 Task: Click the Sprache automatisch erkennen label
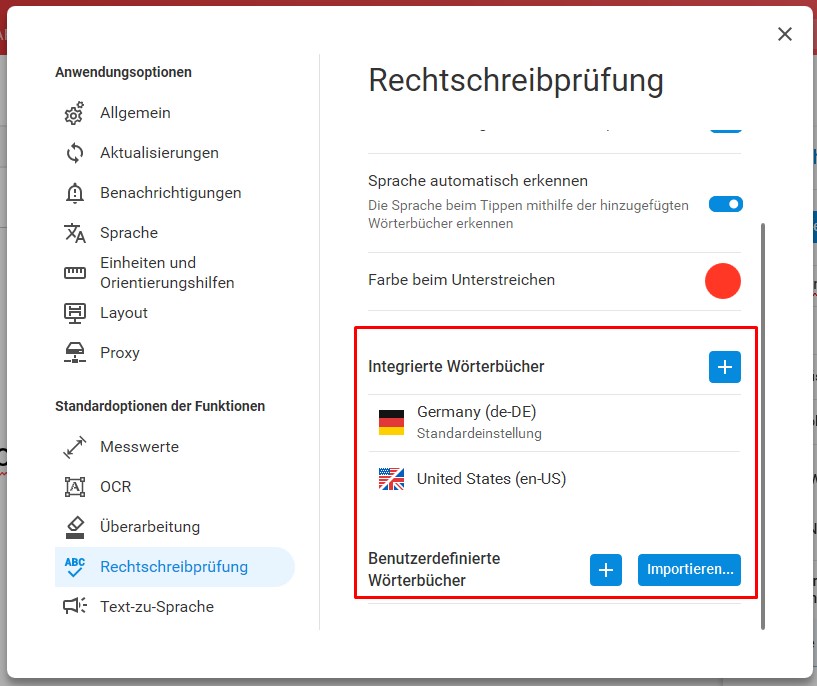(x=478, y=181)
